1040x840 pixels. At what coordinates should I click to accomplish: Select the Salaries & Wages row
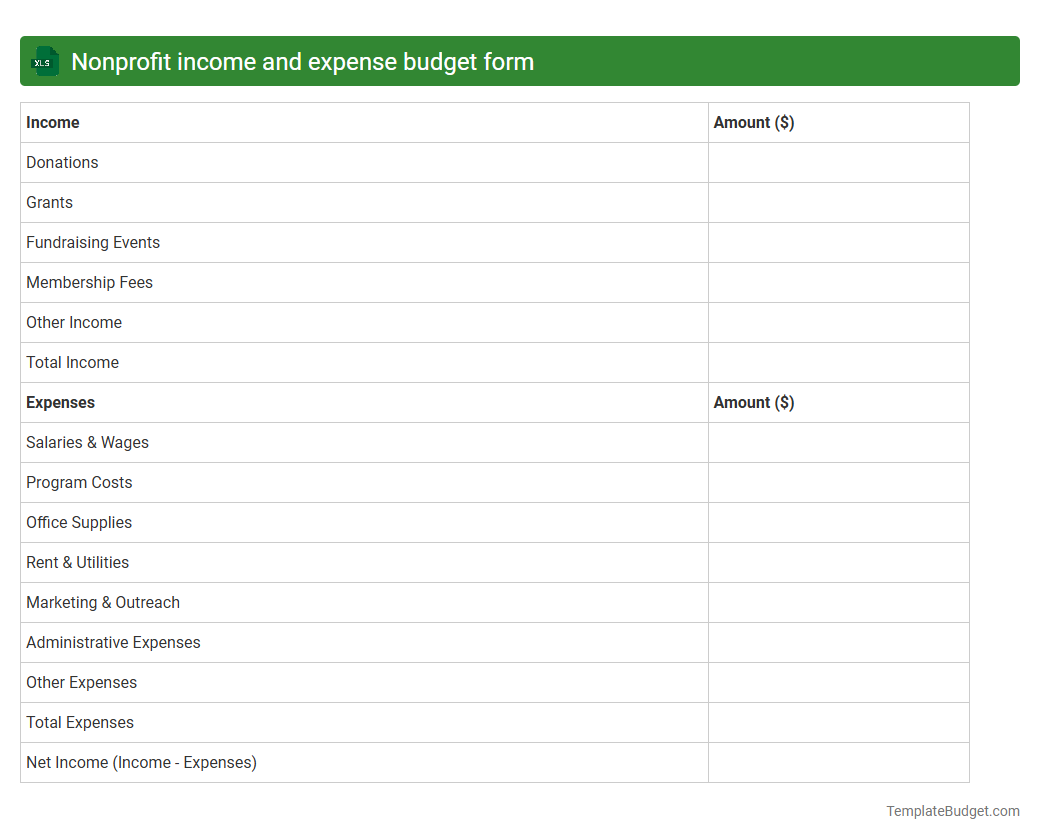click(87, 442)
